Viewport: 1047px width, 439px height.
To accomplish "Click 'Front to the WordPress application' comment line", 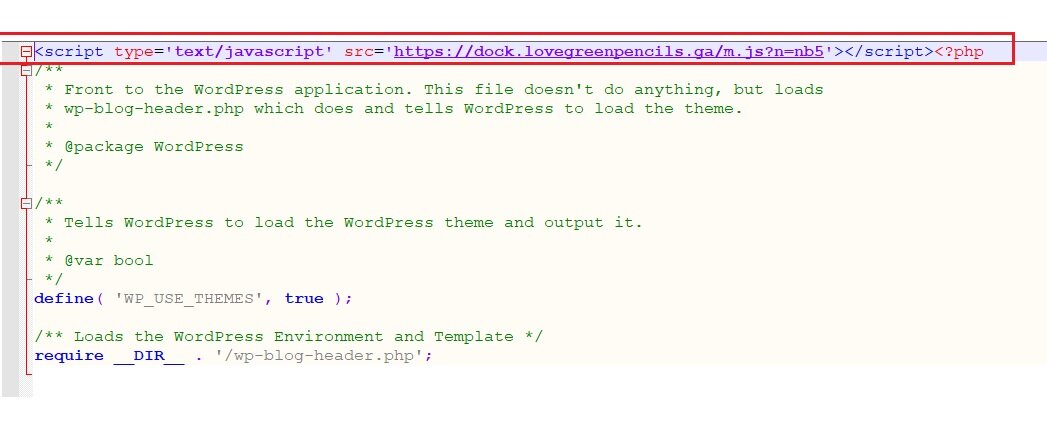I will (x=433, y=90).
